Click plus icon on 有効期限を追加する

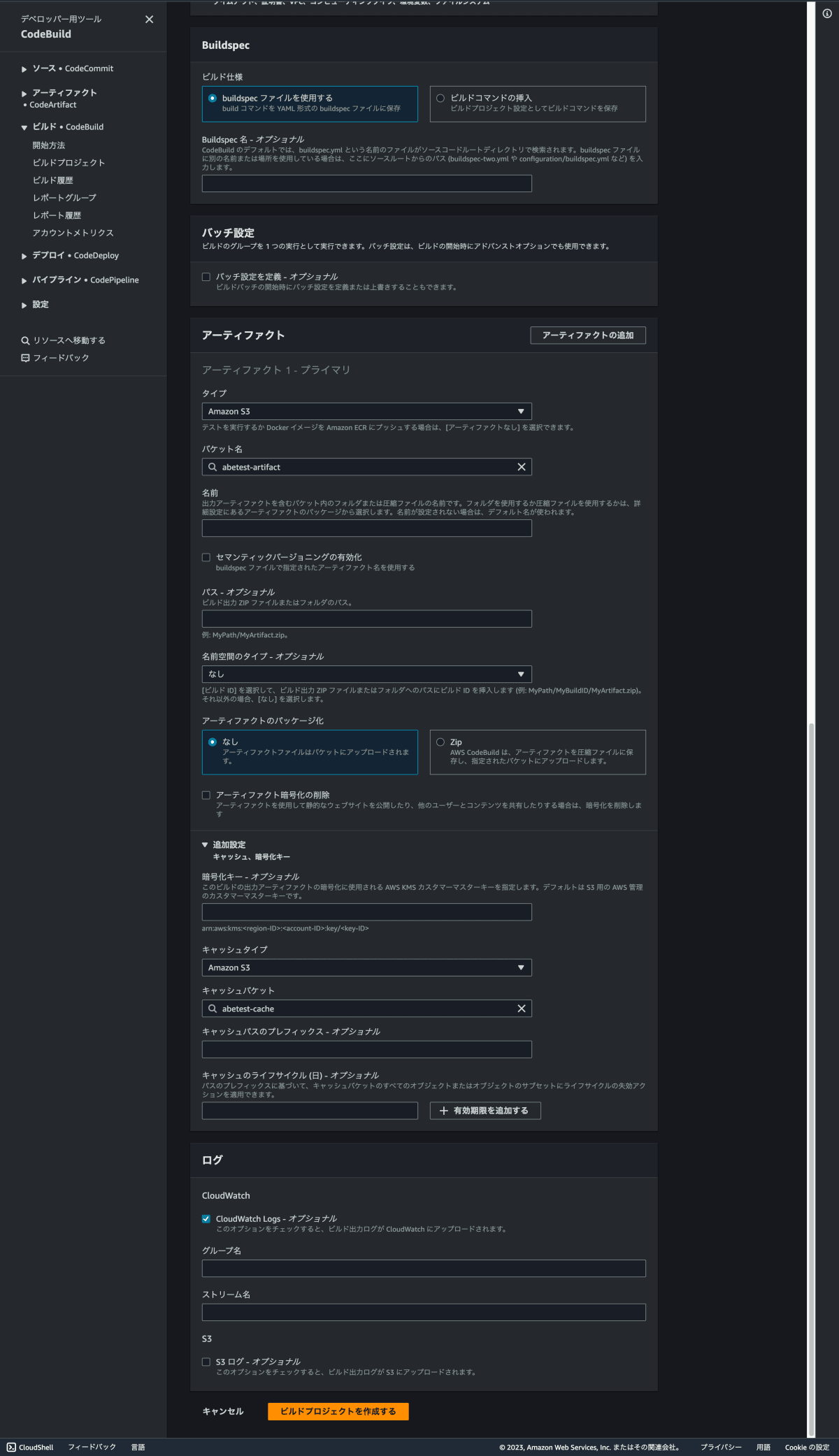(443, 1111)
